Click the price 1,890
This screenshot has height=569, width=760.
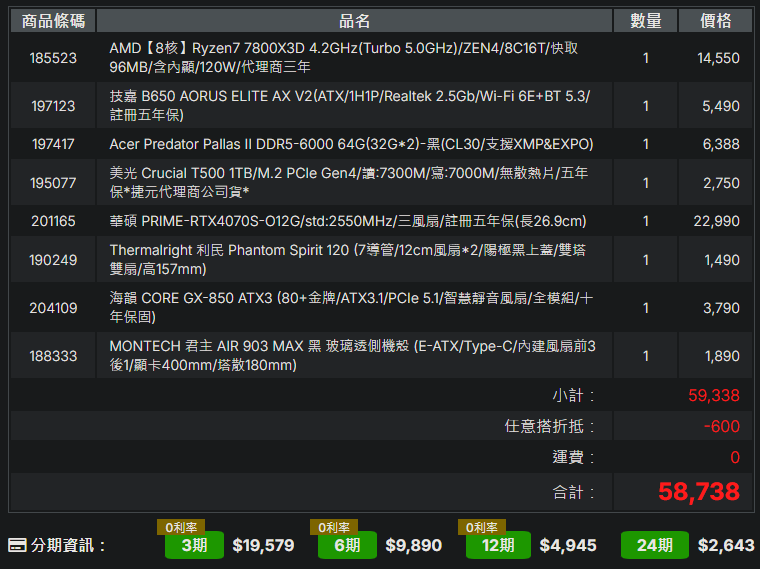pyautogui.click(x=722, y=356)
